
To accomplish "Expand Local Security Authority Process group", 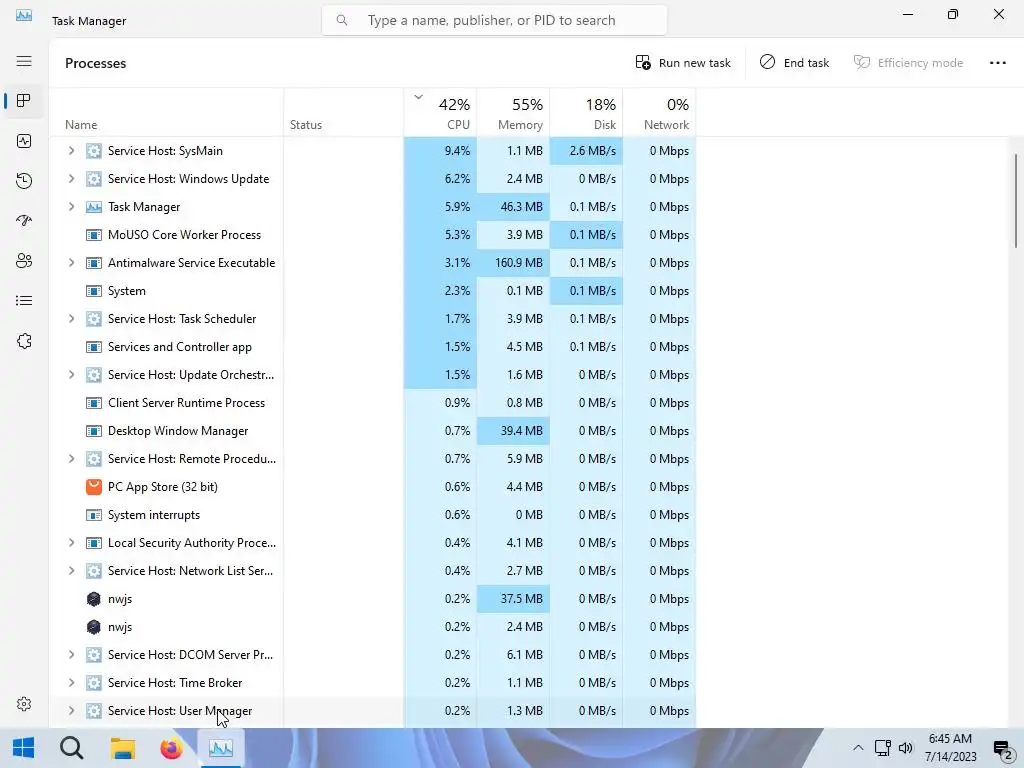I will coord(71,543).
